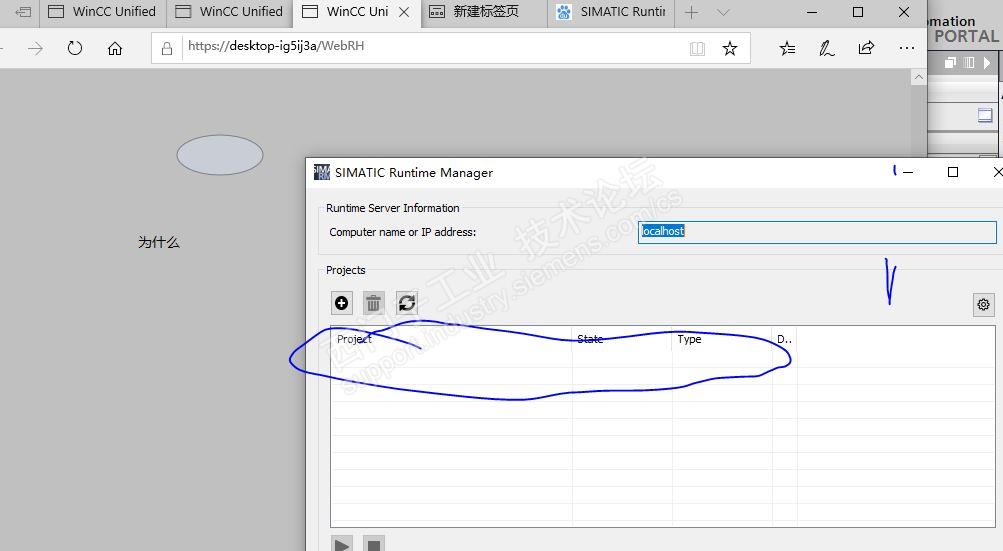This screenshot has height=551, width=1003.
Task: Click the SIMATIC Runtime Manager title icon
Action: click(322, 172)
